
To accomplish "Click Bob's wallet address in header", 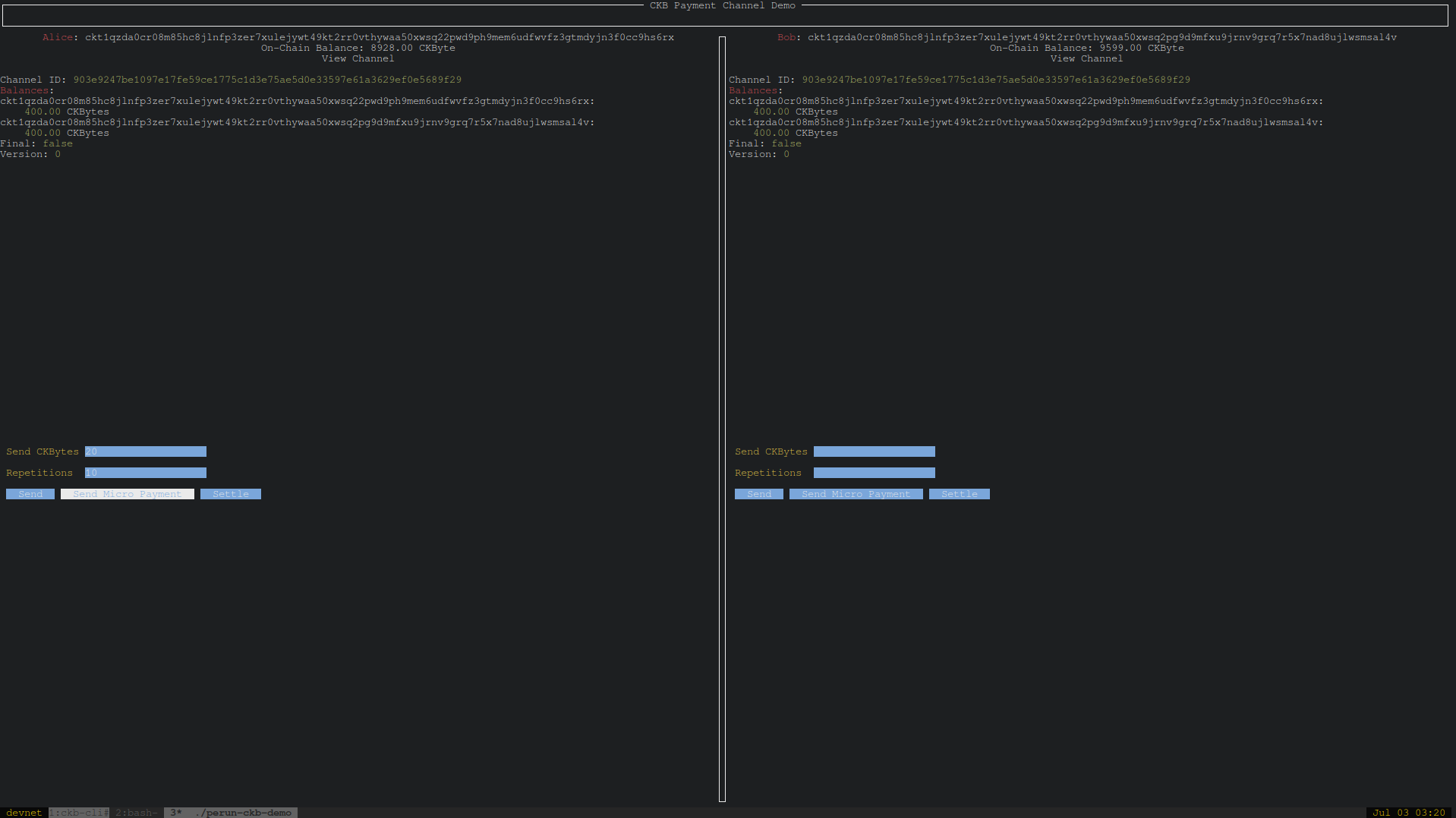I will tap(1102, 37).
